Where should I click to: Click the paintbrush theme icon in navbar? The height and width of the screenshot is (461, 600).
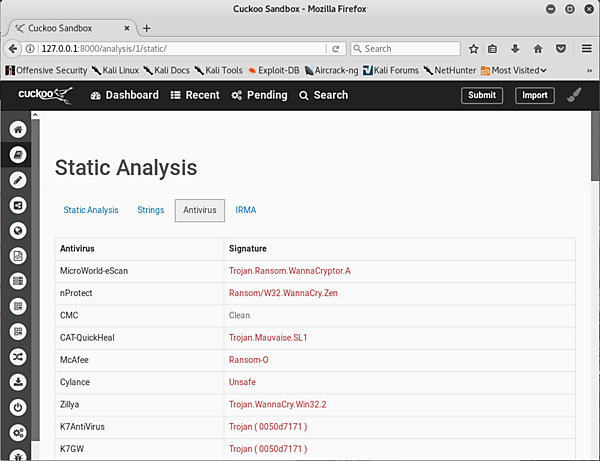pos(574,95)
